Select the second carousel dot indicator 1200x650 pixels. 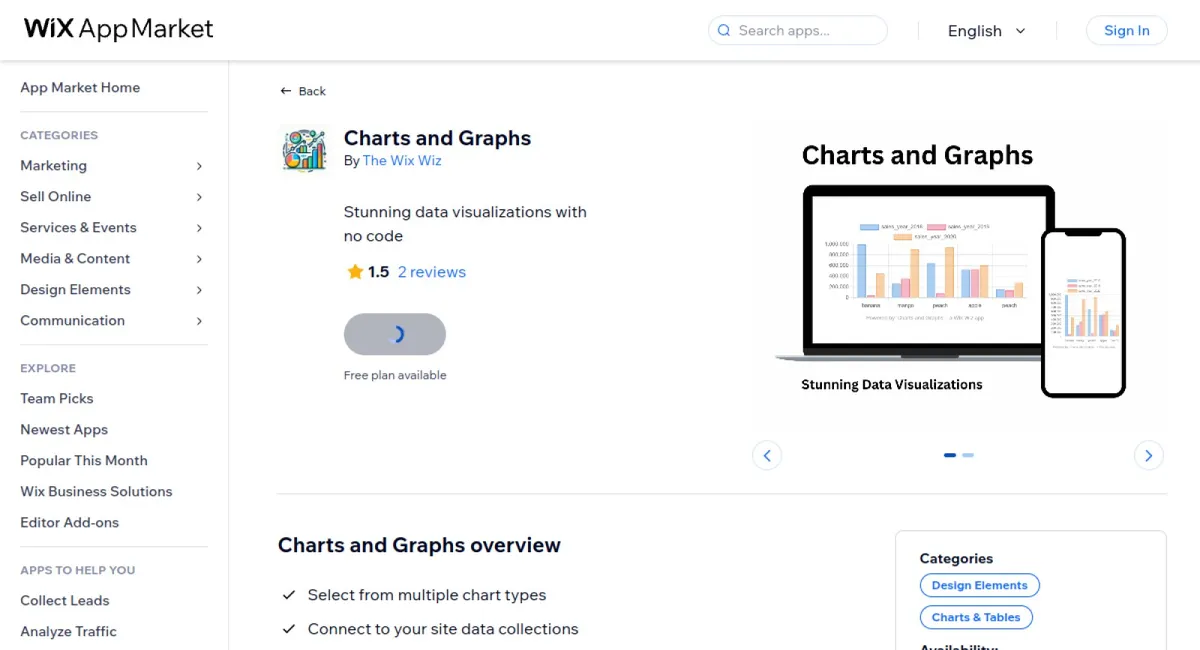click(x=967, y=455)
